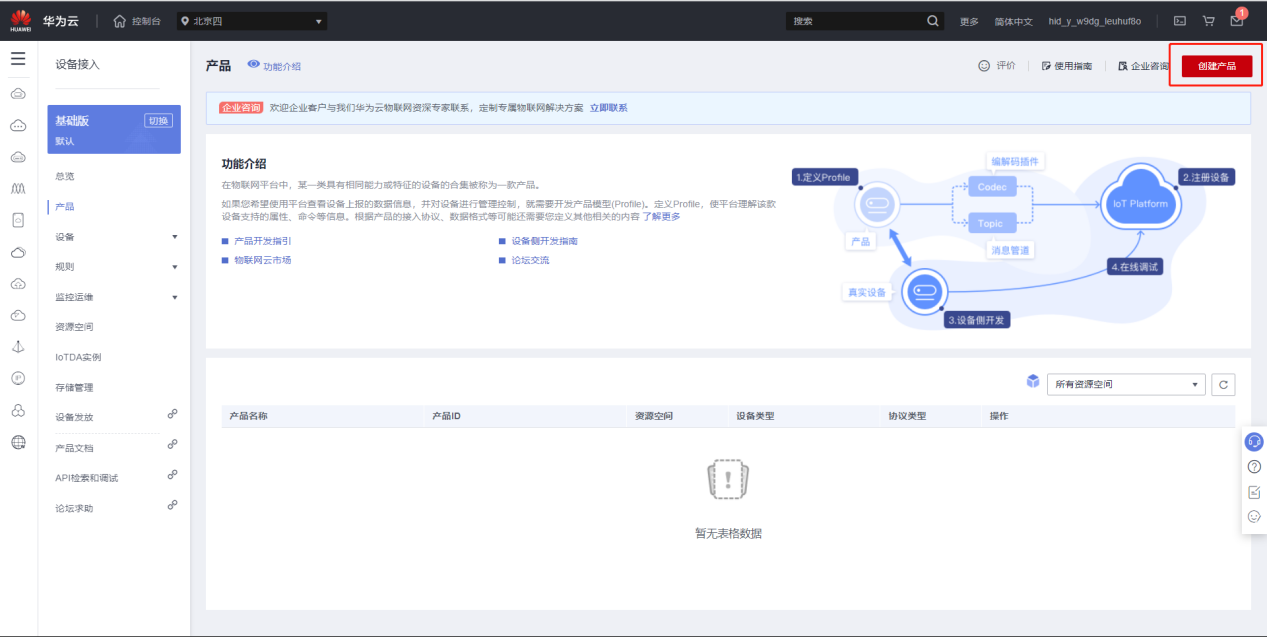Click the cube icon beside 所有资源空间
The height and width of the screenshot is (637, 1267).
[1033, 382]
